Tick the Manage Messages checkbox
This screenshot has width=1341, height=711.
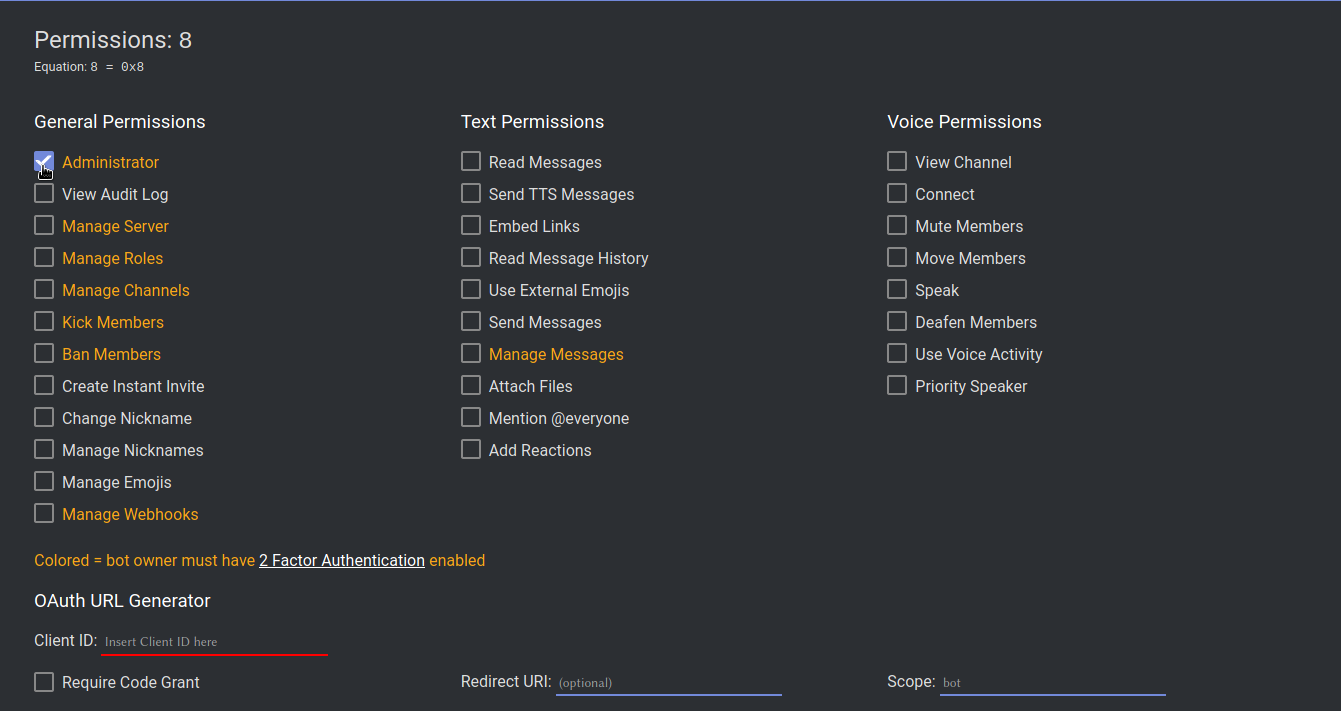(471, 354)
